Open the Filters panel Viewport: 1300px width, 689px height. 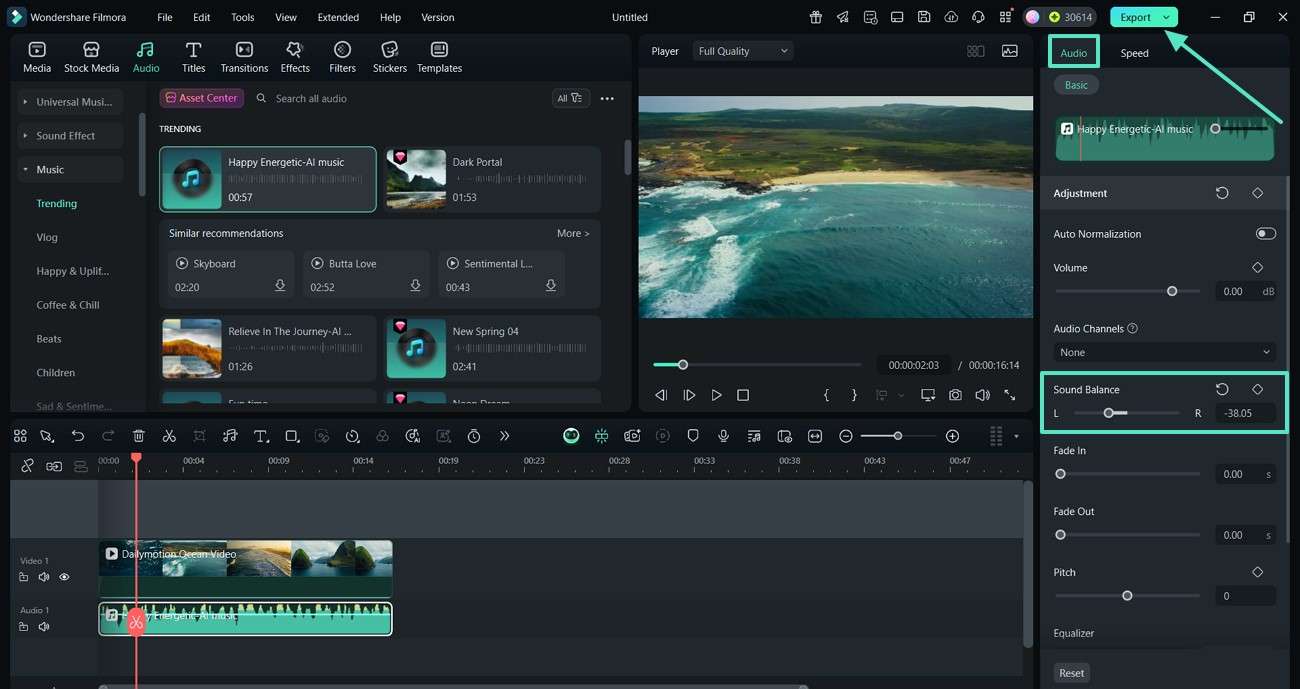click(x=342, y=57)
